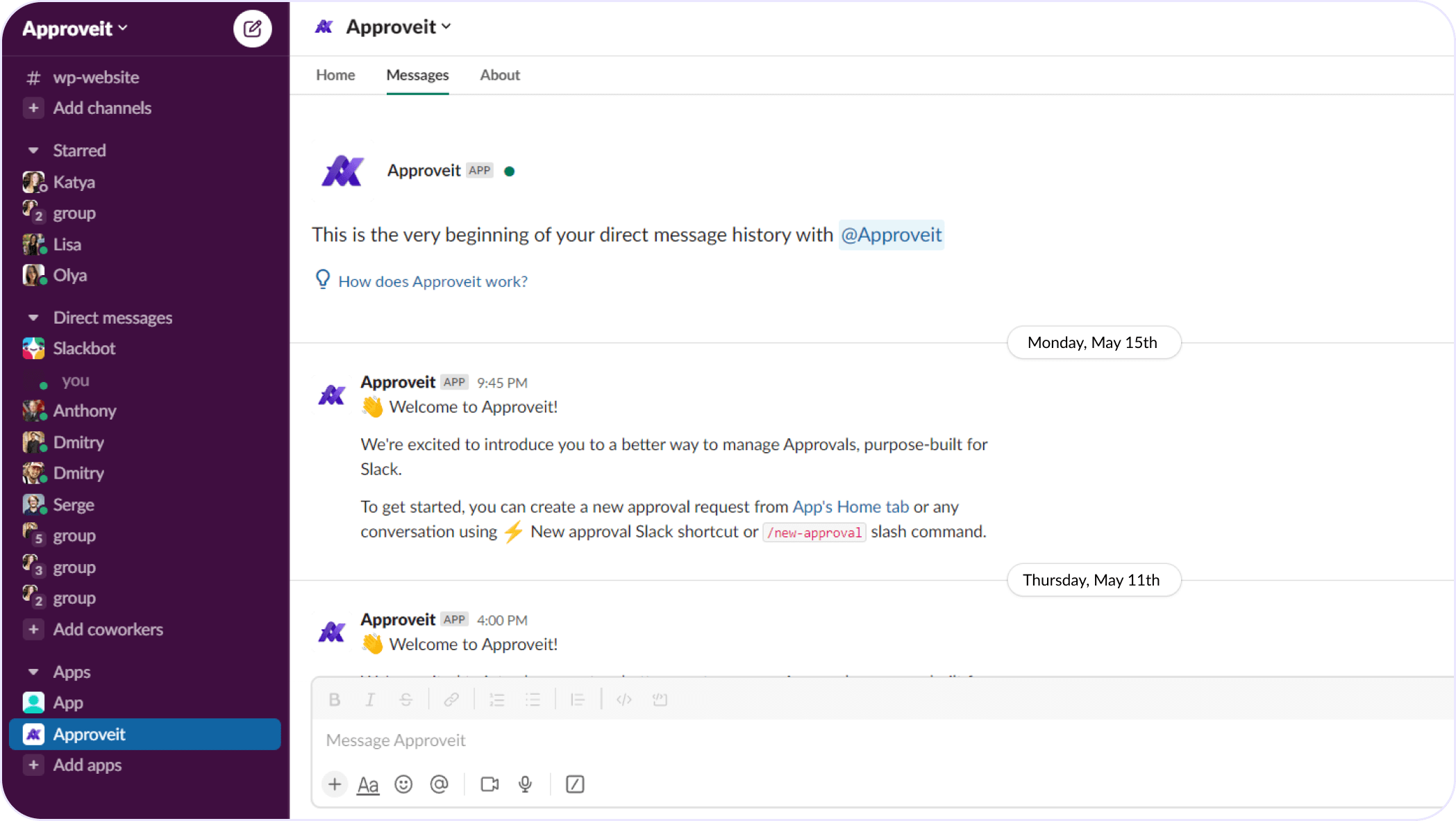The width and height of the screenshot is (1456, 821).
Task: Open the Monday, May 15th date menu
Action: coord(1093,342)
